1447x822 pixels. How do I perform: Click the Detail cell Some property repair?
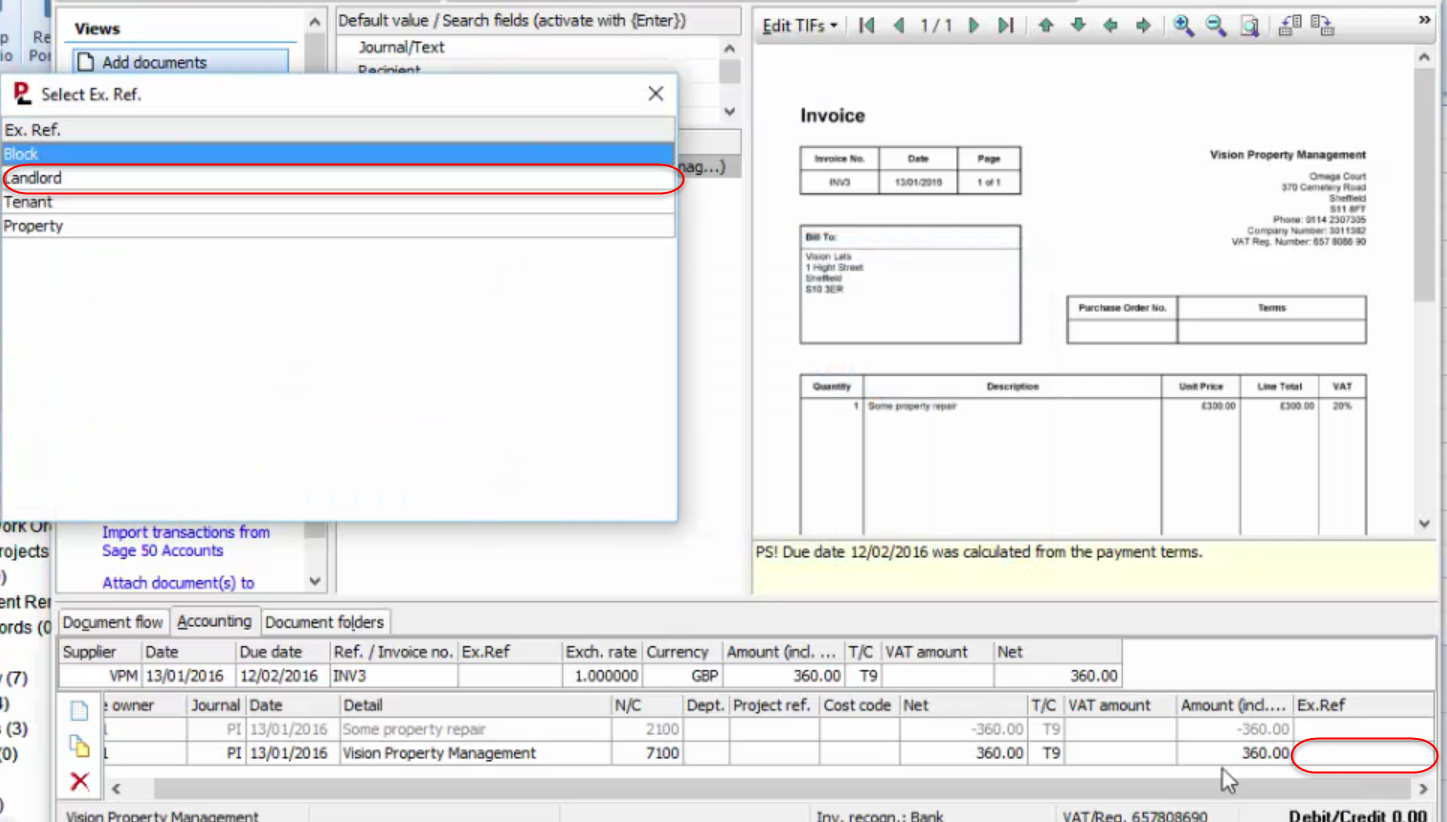tap(476, 729)
